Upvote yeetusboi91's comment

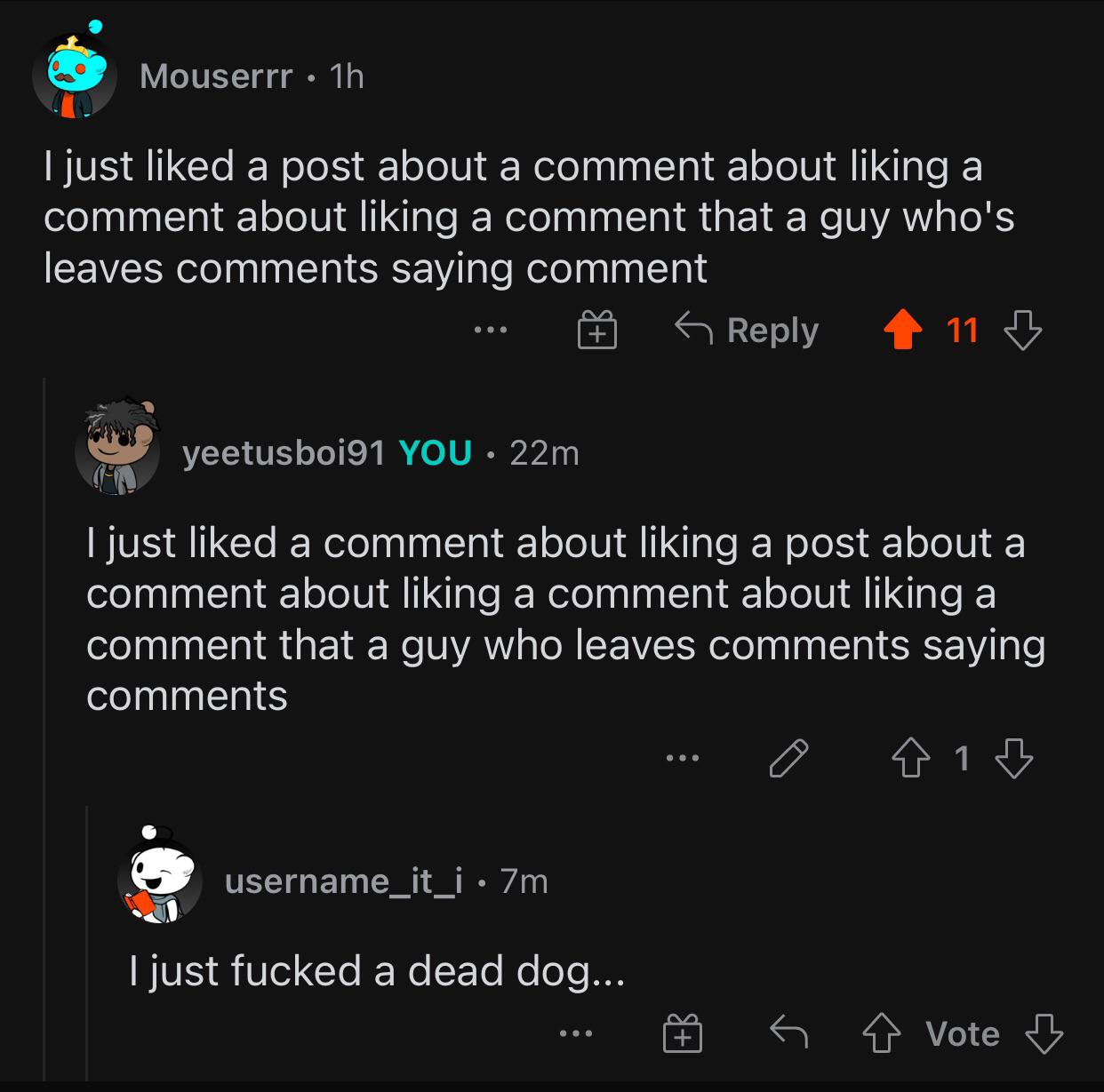909,758
